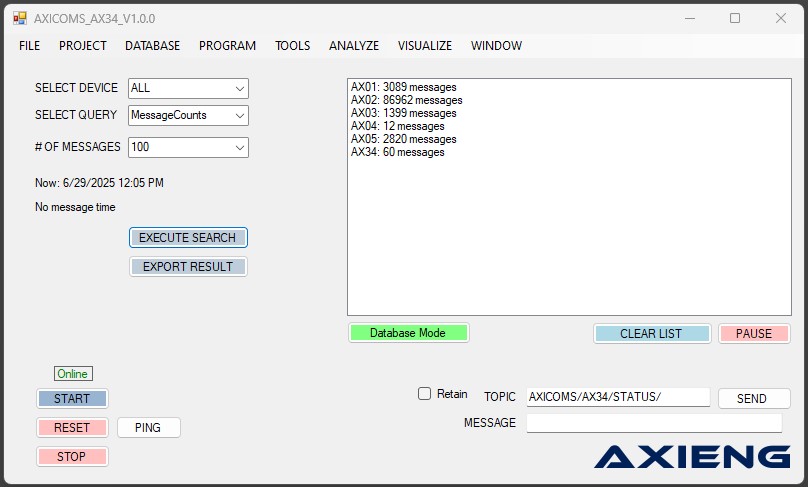
Task: Click the EXPORT RESULT button
Action: (x=188, y=266)
